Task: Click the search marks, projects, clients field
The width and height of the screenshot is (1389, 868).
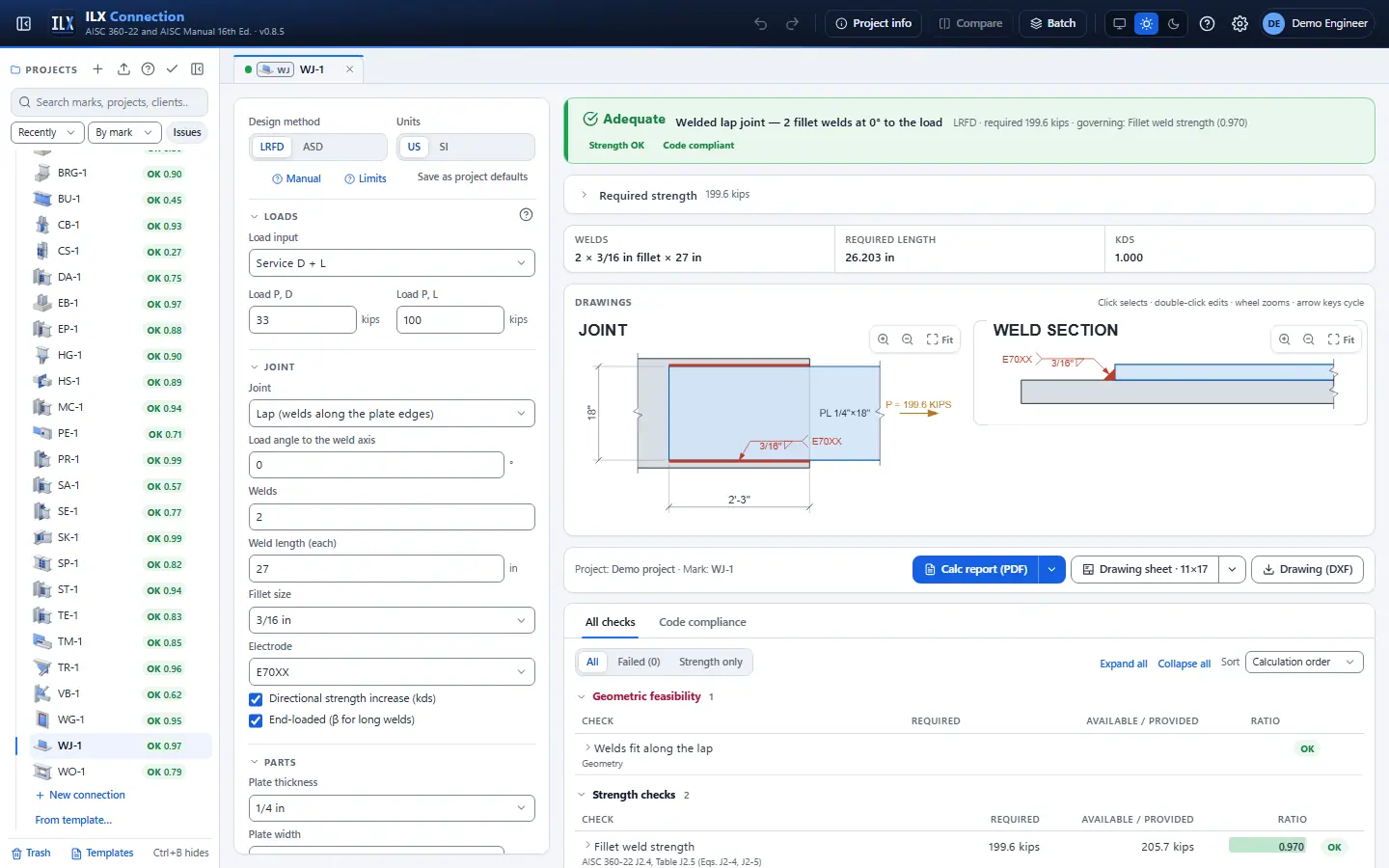Action: 110,102
